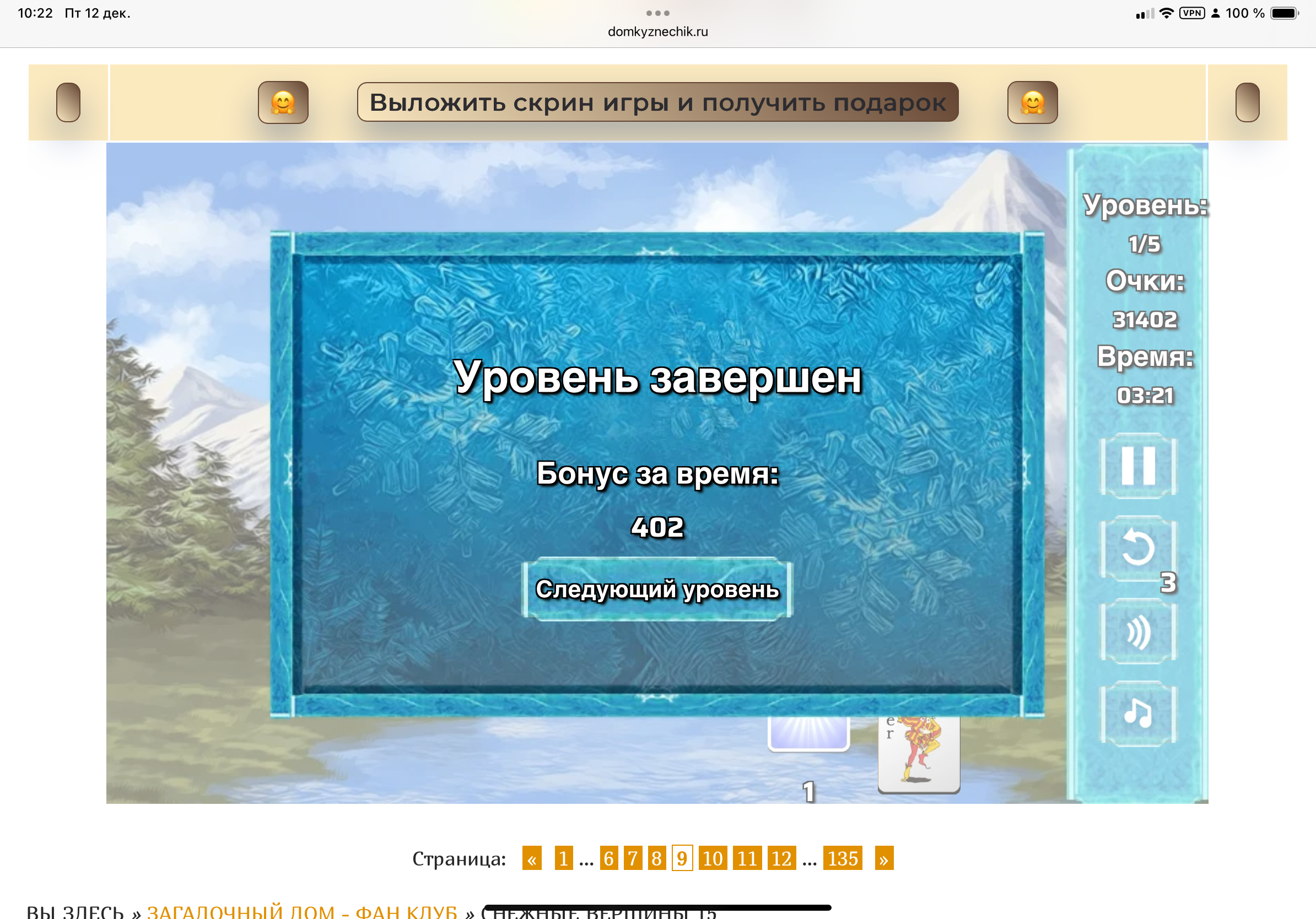Toggle the sound effects speaker icon
The image size is (1316, 919).
pos(1138,632)
